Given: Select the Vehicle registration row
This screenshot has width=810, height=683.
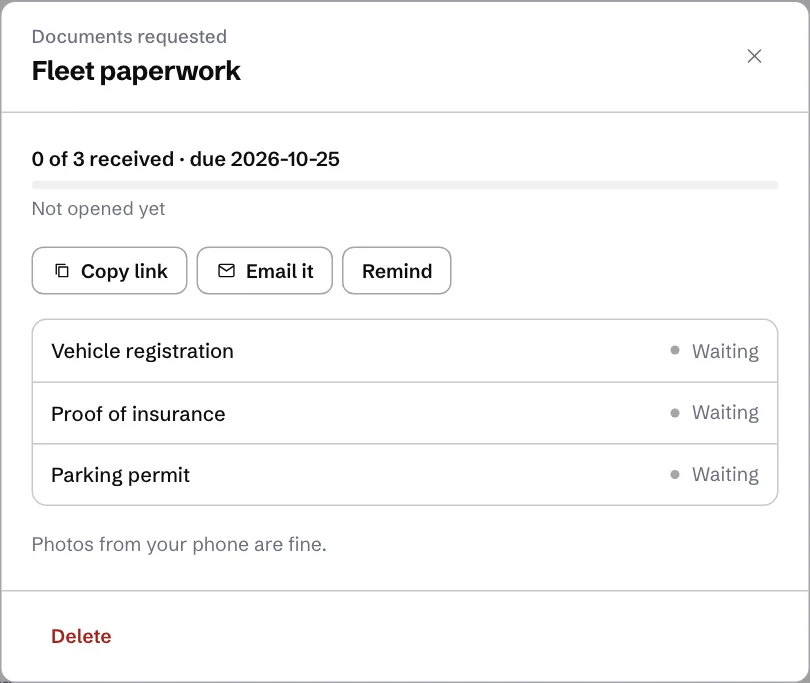Looking at the screenshot, I should coord(405,351).
